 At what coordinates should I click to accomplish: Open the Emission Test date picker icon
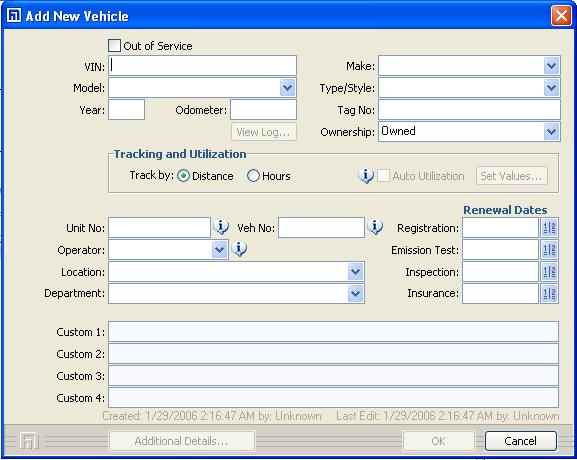[x=549, y=250]
